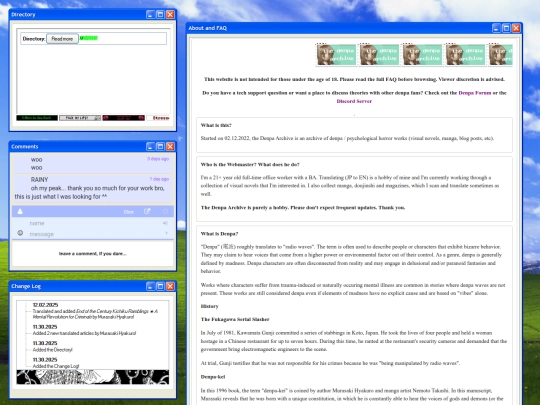
Task: Click the RAINY commenter name
Action: coord(39,180)
